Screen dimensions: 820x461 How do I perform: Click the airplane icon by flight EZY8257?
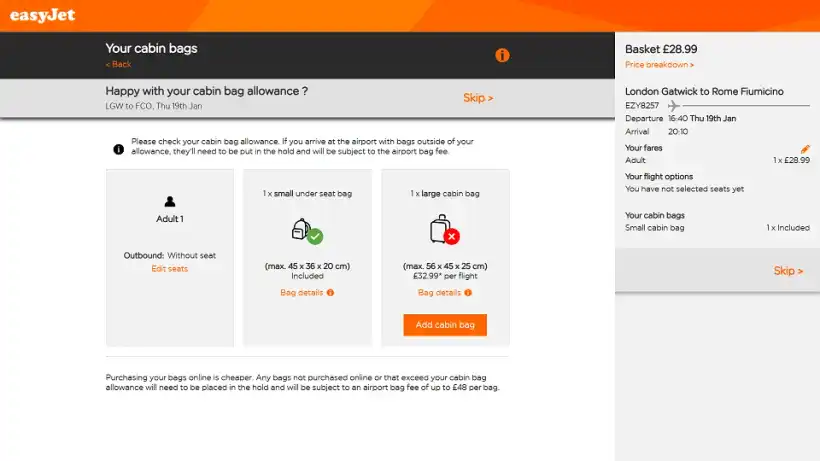coord(674,106)
